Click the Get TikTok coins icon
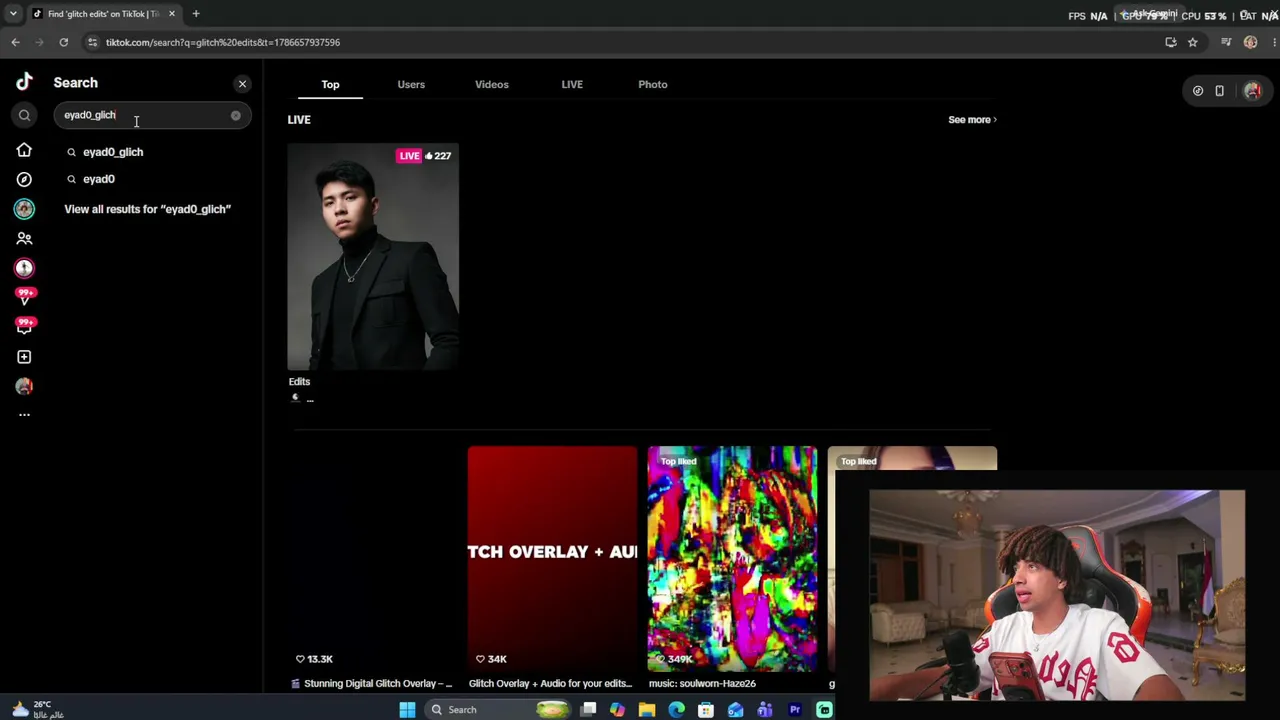The width and height of the screenshot is (1280, 720). (x=1198, y=91)
